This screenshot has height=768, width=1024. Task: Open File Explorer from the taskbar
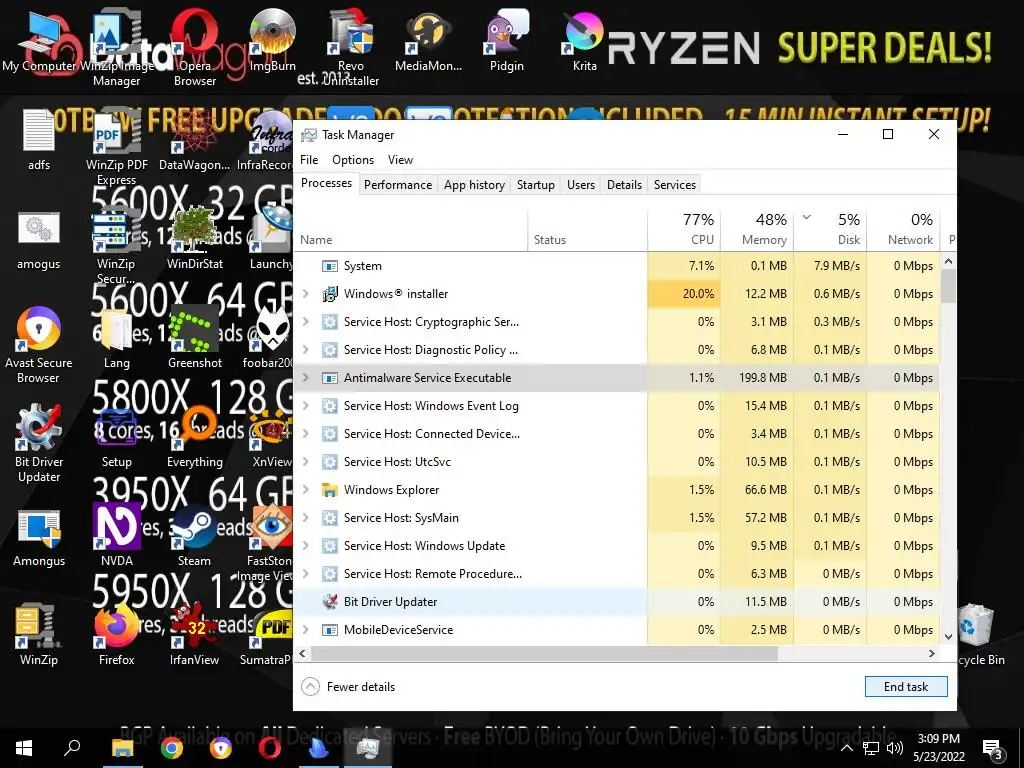[x=123, y=748]
